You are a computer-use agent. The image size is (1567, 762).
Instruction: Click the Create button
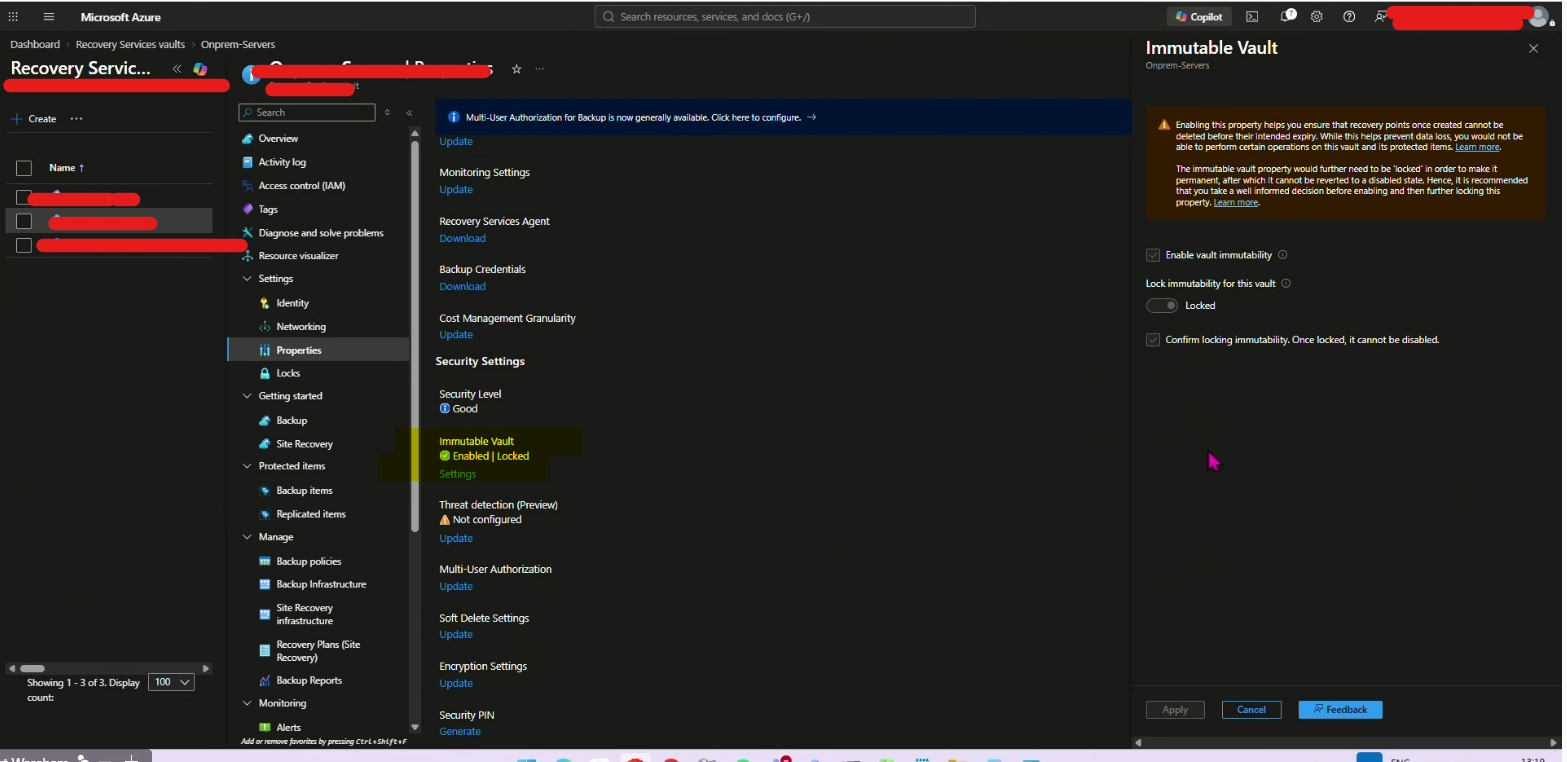34,119
